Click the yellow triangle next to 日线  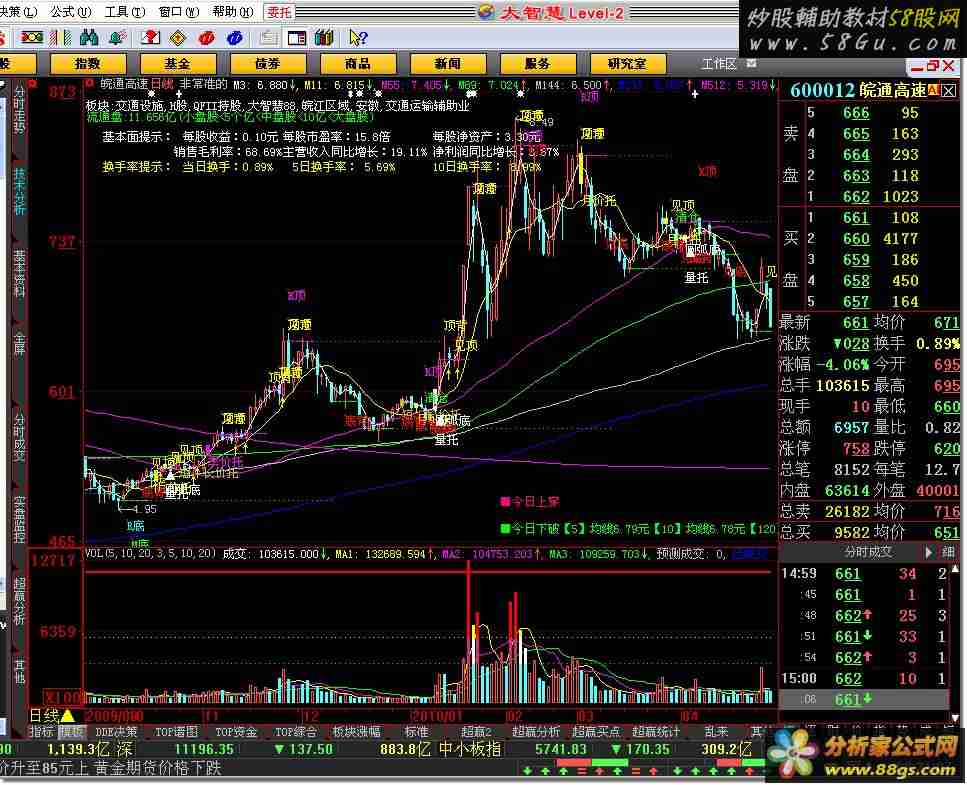click(x=68, y=716)
